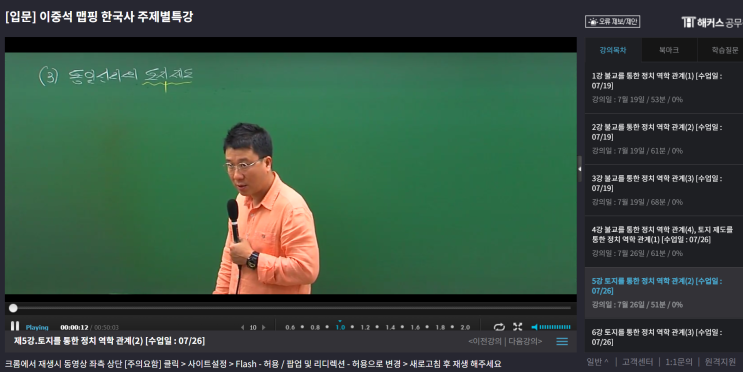Click '7월 19일 / 68분 / 0%' lecture info
Viewport: 743px width, 372px height.
(x=637, y=202)
